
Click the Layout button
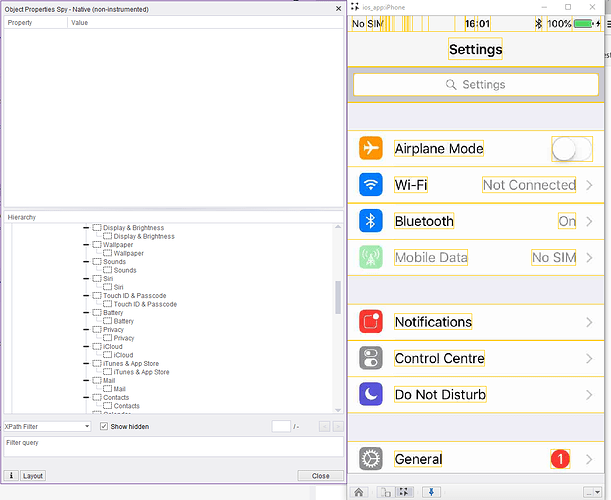(33, 476)
